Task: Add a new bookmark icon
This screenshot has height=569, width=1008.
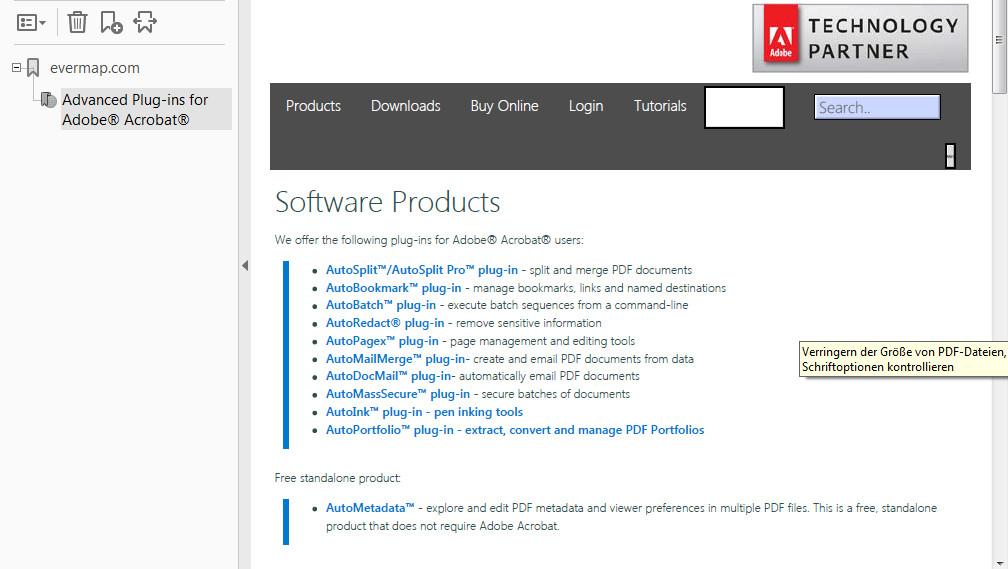Action: pyautogui.click(x=111, y=22)
